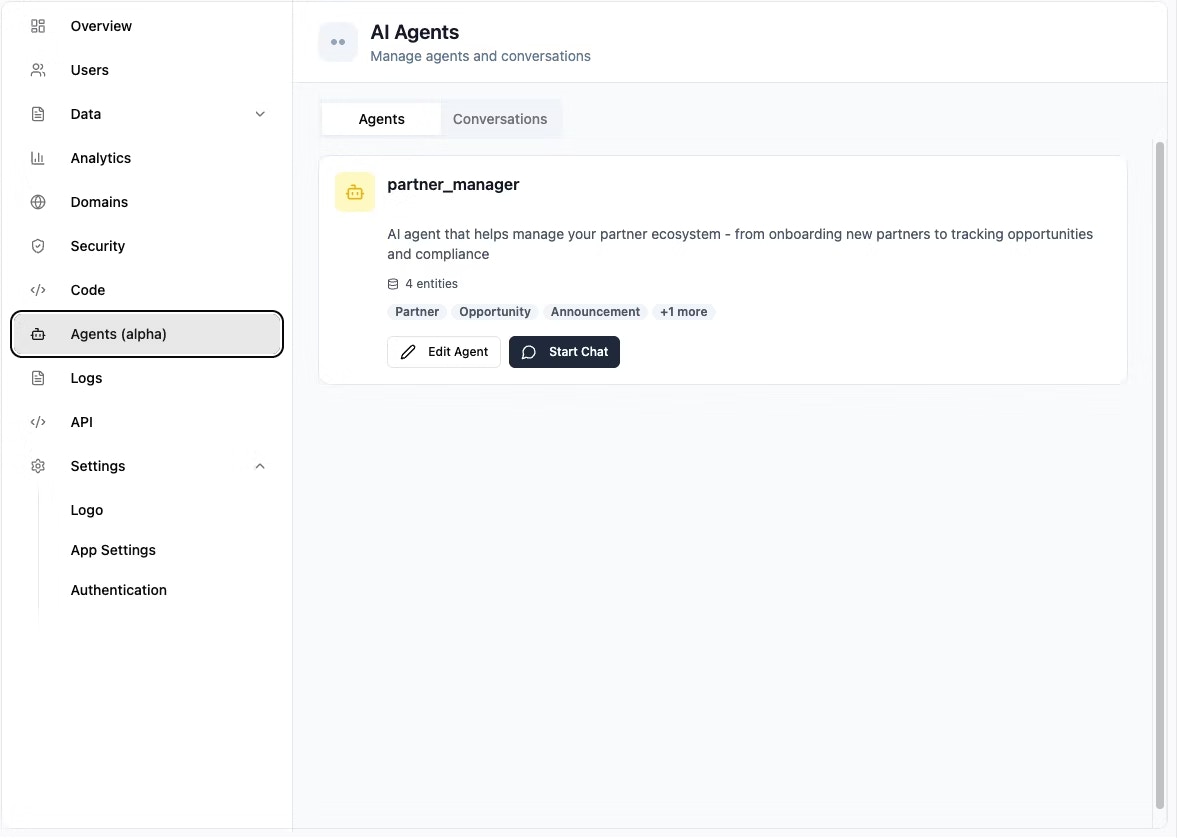Click the Code angle-brackets icon
This screenshot has width=1177, height=838.
(37, 289)
